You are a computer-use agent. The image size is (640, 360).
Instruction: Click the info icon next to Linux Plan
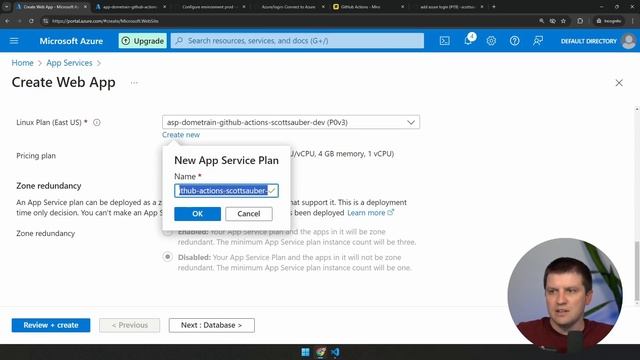[x=97, y=122]
